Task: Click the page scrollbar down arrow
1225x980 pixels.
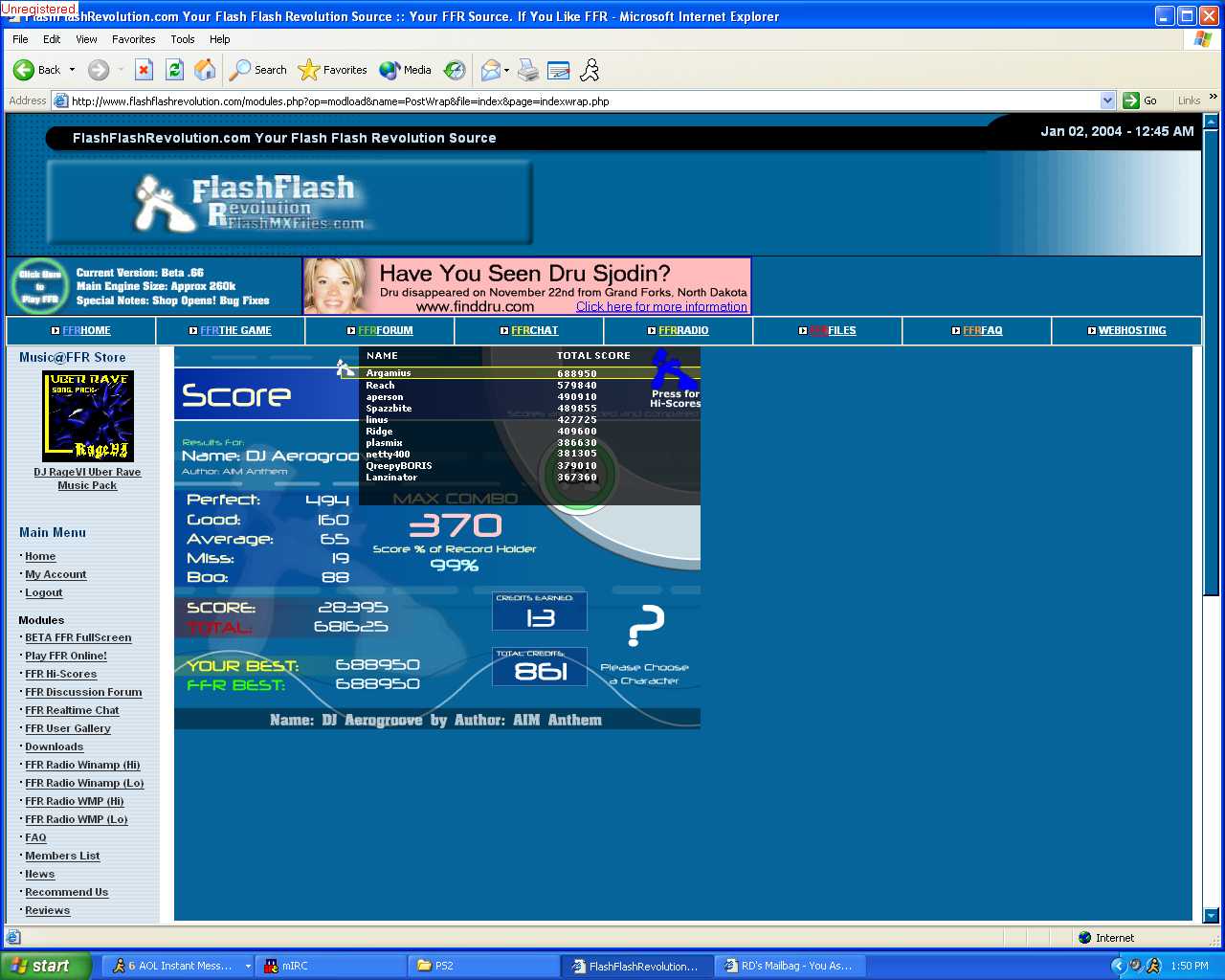Action: click(x=1211, y=915)
